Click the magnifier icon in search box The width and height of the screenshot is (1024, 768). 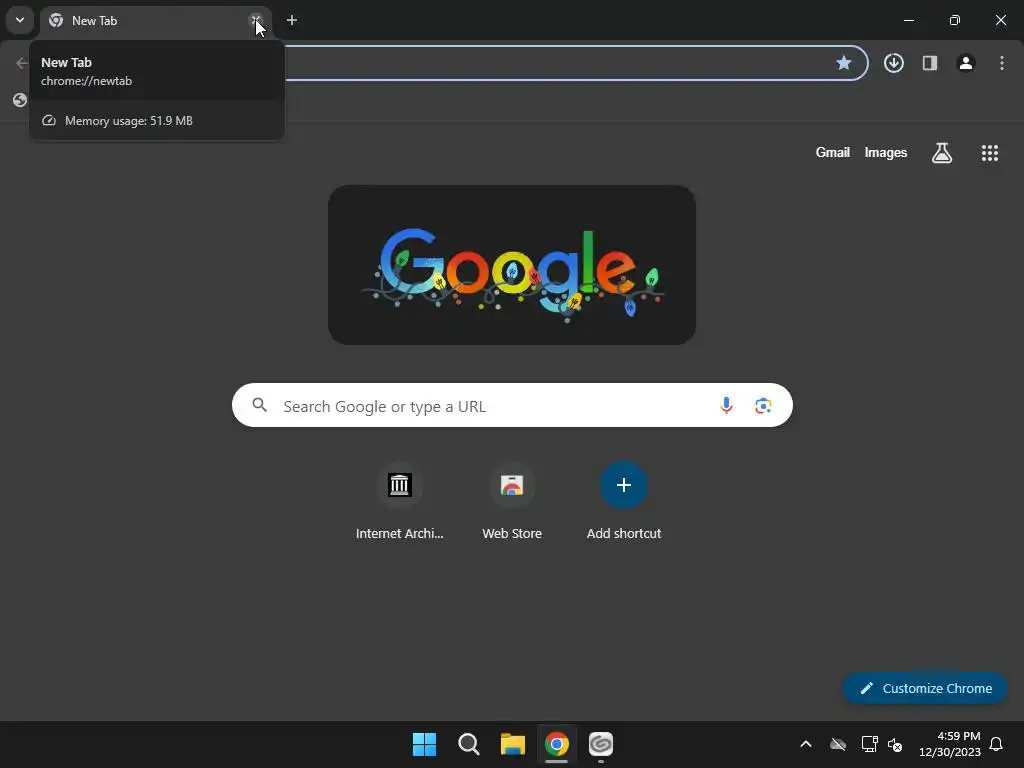coord(259,406)
